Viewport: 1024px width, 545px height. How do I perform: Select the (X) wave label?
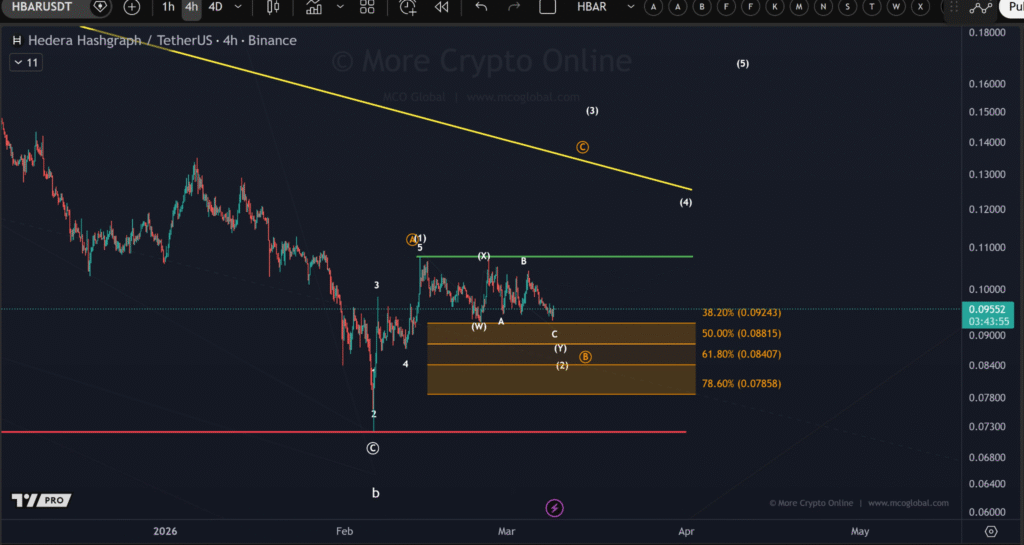(x=483, y=257)
